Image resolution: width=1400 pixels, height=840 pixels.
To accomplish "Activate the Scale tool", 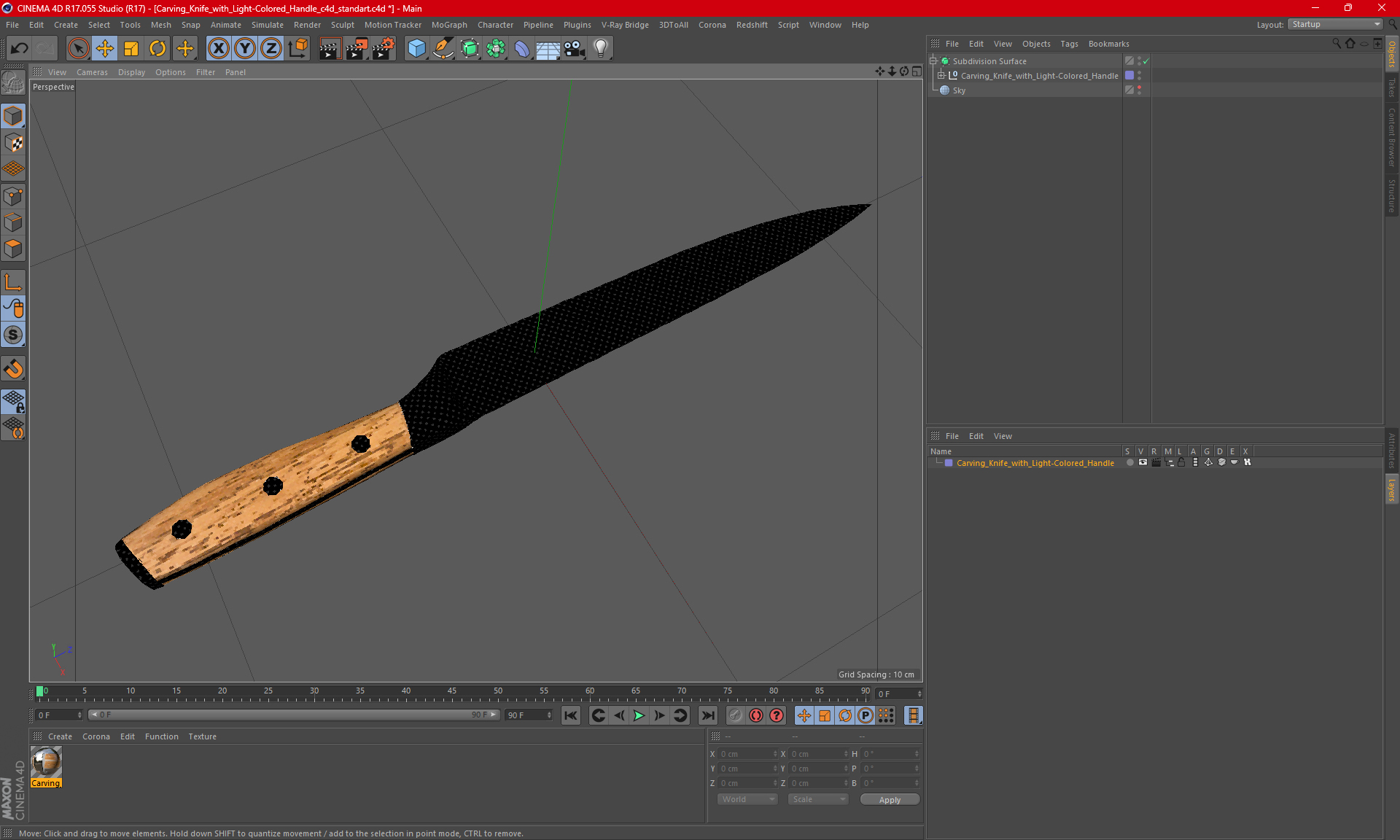I will [x=131, y=48].
